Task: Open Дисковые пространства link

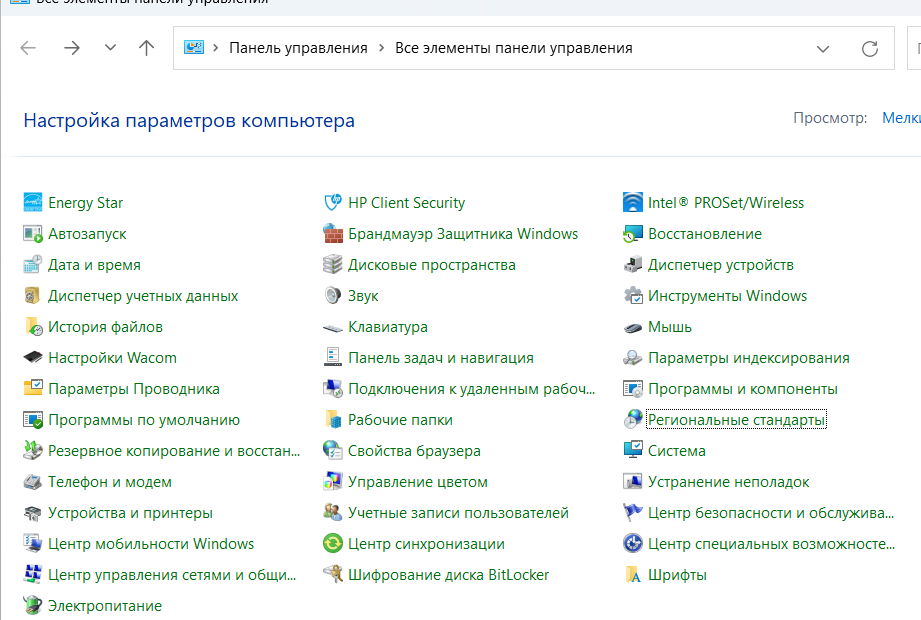Action: pyautogui.click(x=432, y=265)
